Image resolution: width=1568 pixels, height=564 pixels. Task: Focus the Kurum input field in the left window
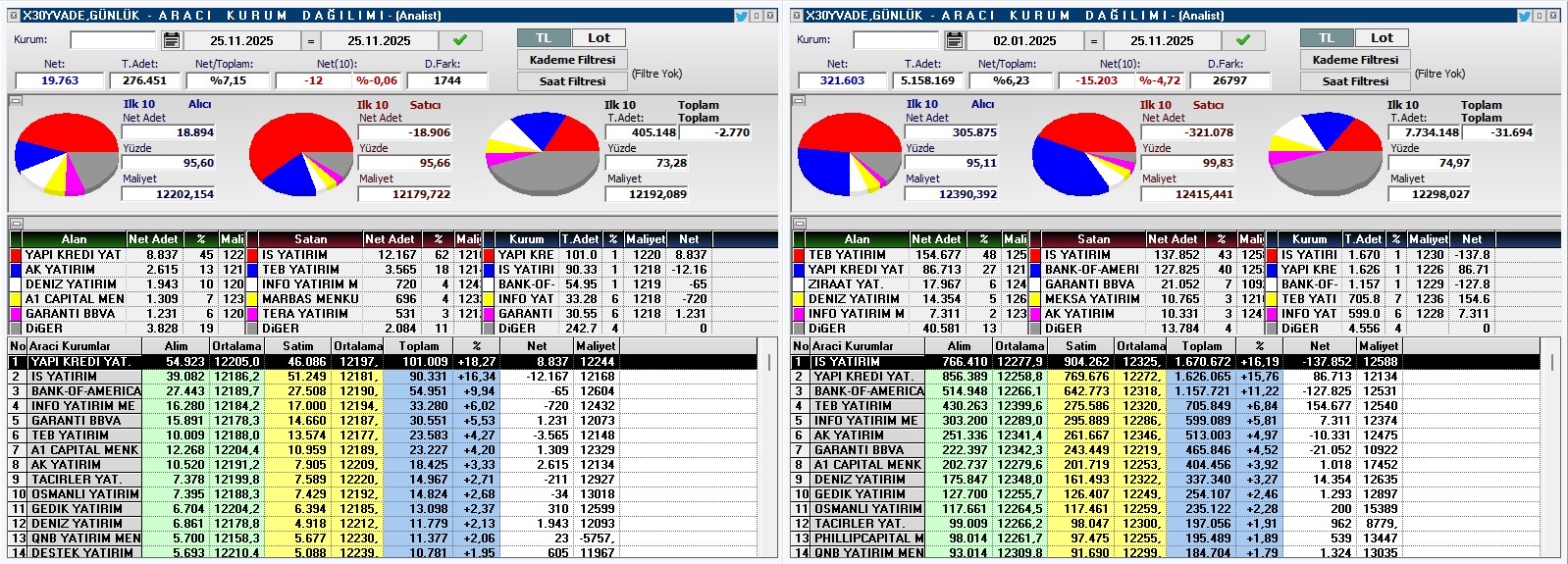click(113, 40)
